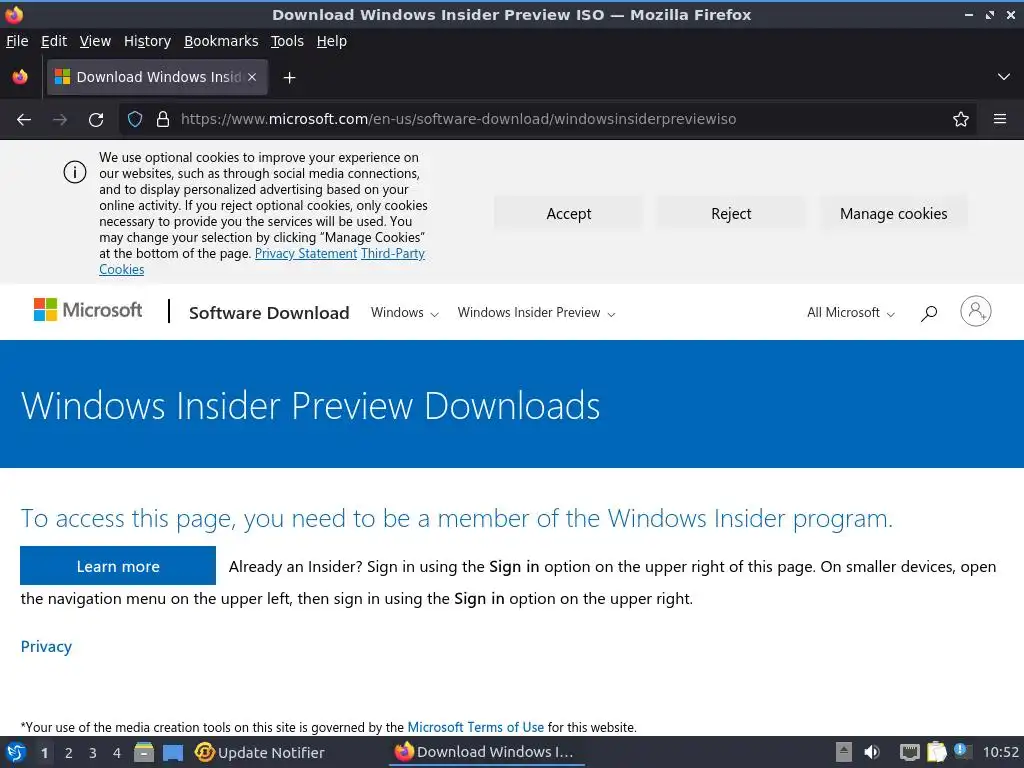Open the History menu
The height and width of the screenshot is (768, 1024).
point(147,41)
